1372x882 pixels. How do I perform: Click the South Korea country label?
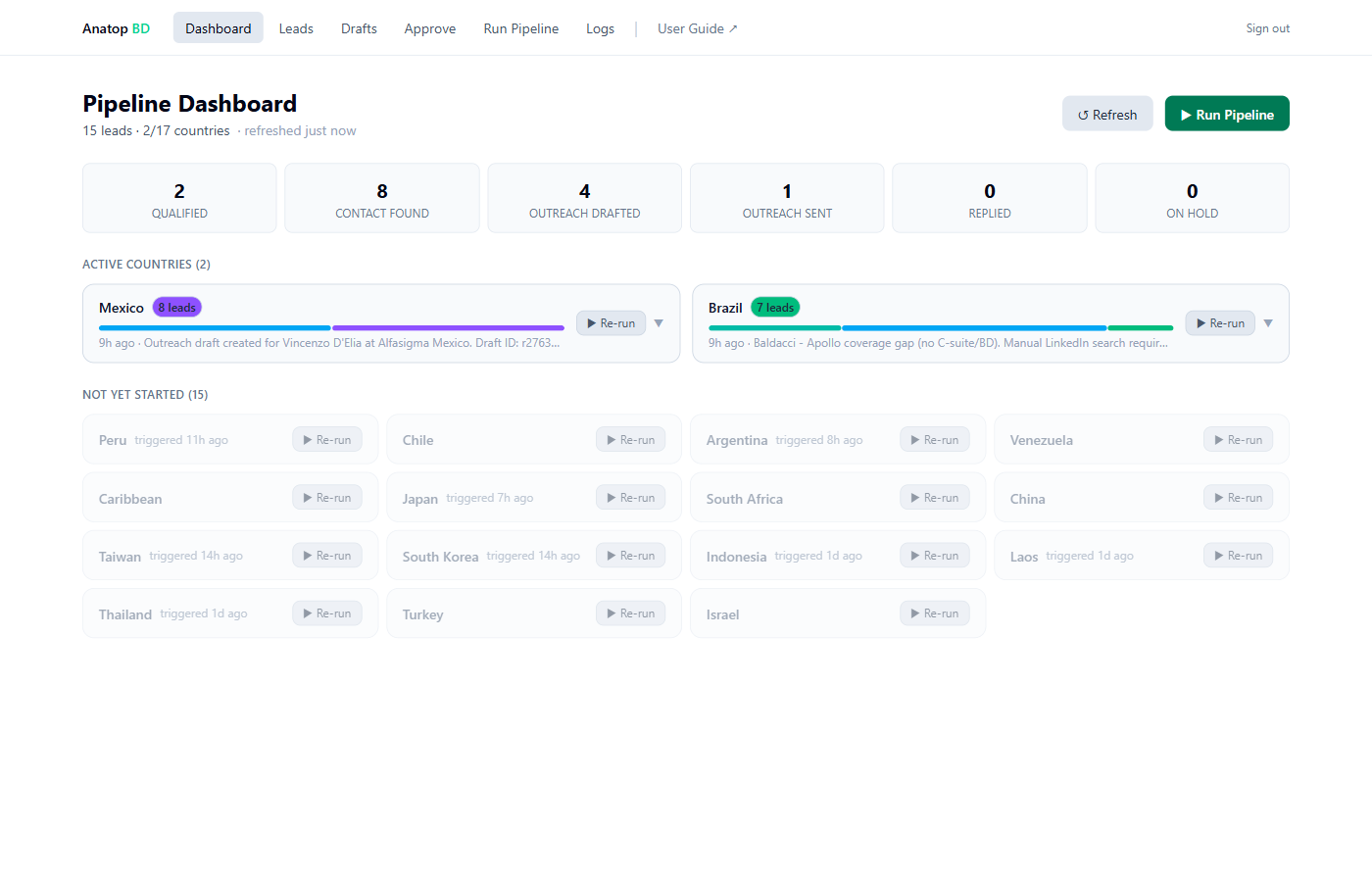click(x=440, y=557)
